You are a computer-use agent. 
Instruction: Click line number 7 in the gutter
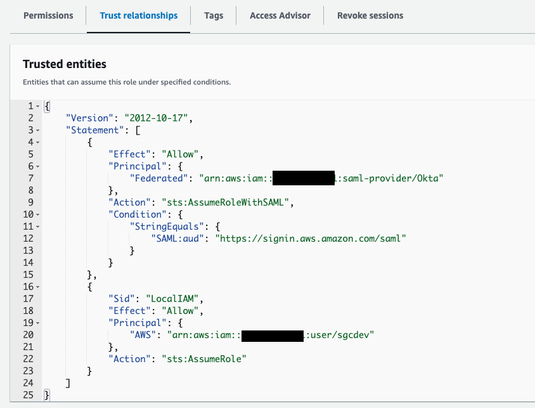pos(31,178)
